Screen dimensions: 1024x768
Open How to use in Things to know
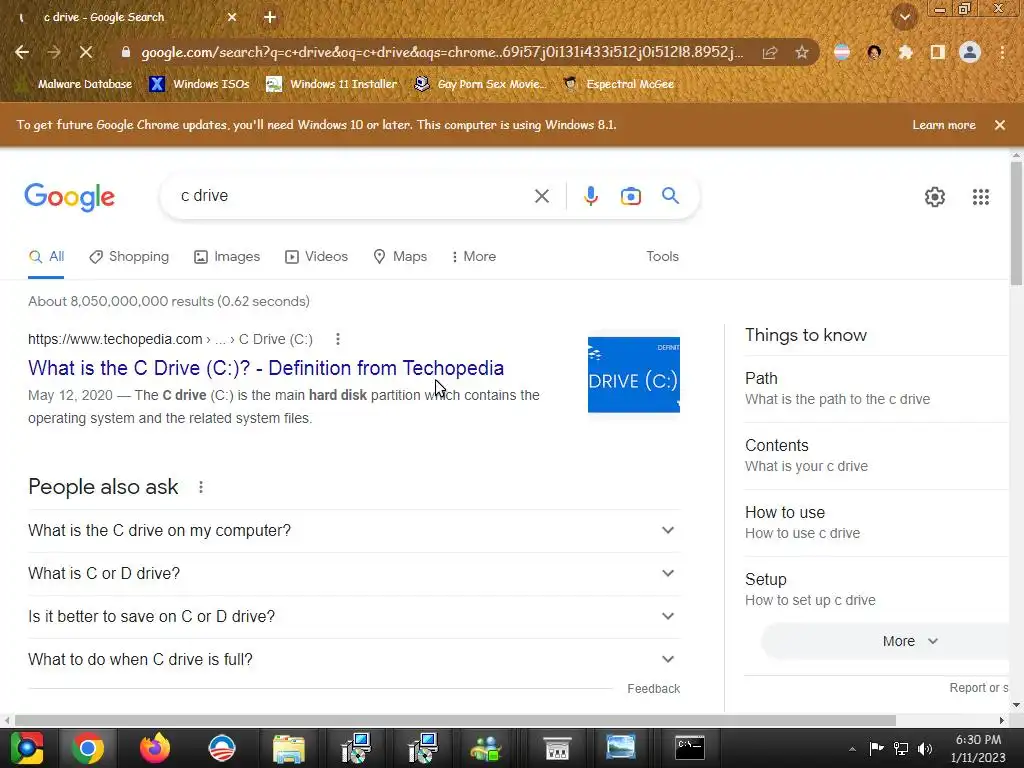coord(876,522)
